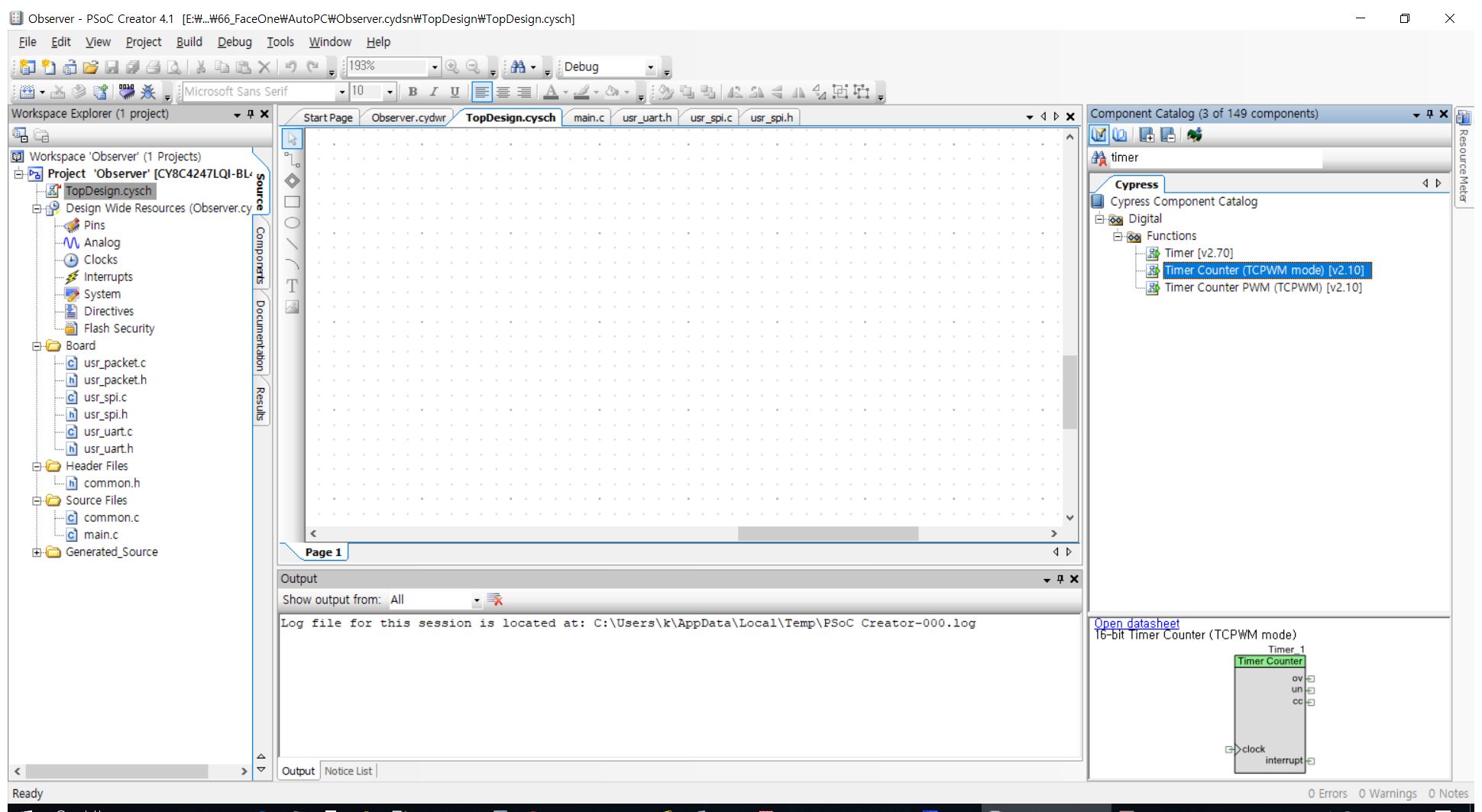
Task: Click collapse all catalog icon
Action: [1168, 134]
